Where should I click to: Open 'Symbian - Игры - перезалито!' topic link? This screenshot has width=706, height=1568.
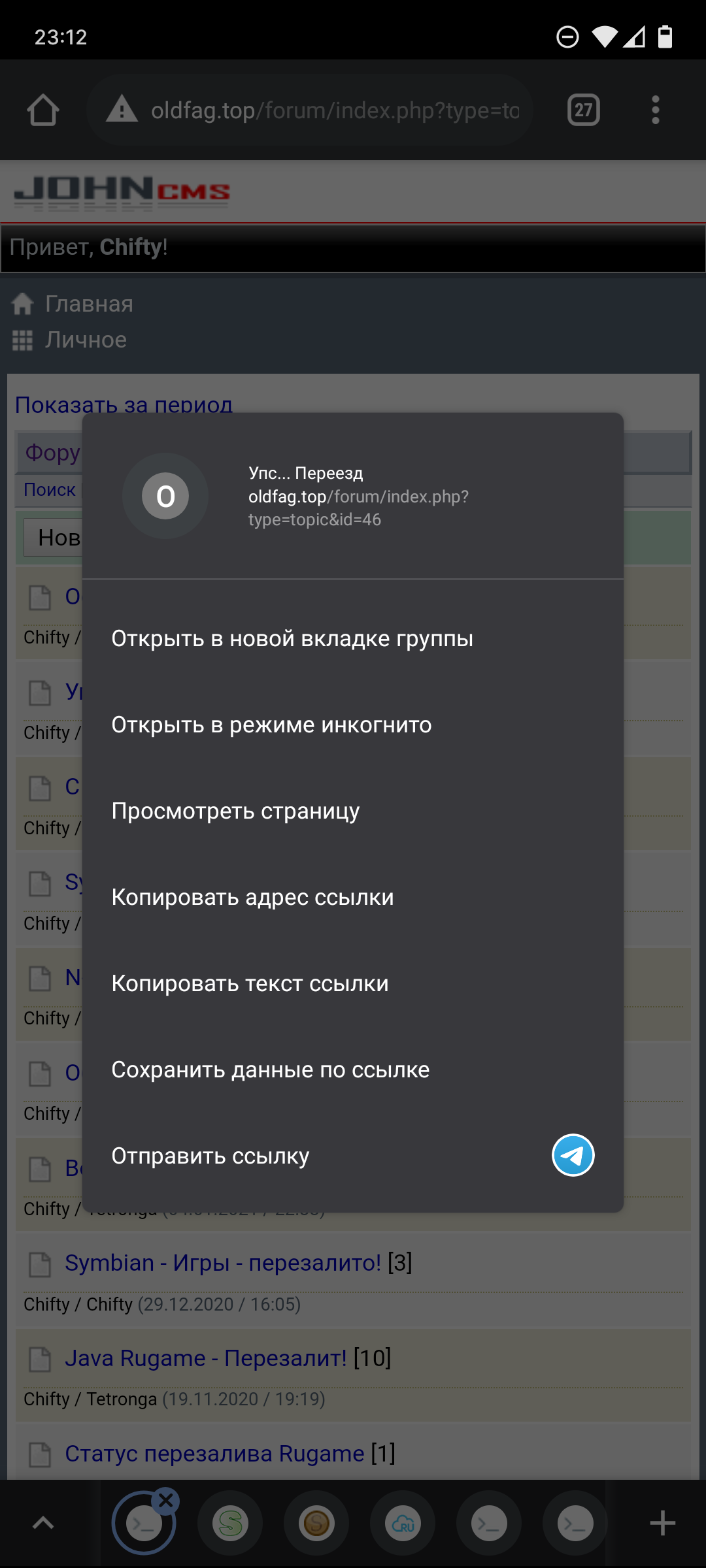[x=222, y=1263]
